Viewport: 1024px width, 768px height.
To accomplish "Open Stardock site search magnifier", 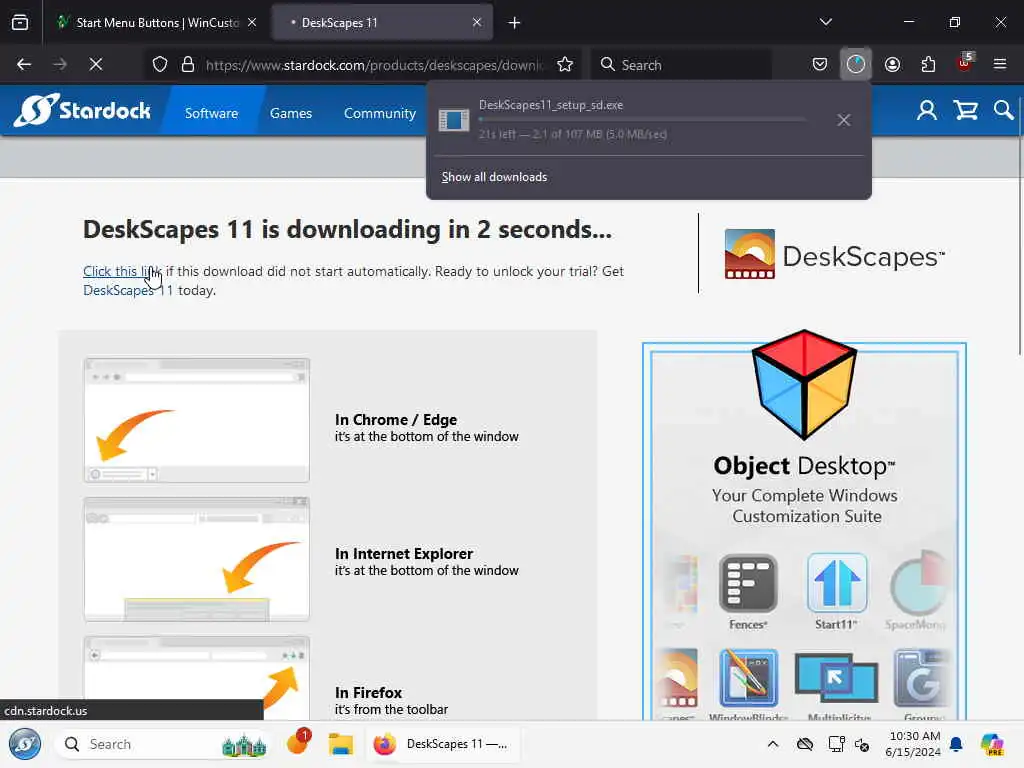I will 1003,110.
